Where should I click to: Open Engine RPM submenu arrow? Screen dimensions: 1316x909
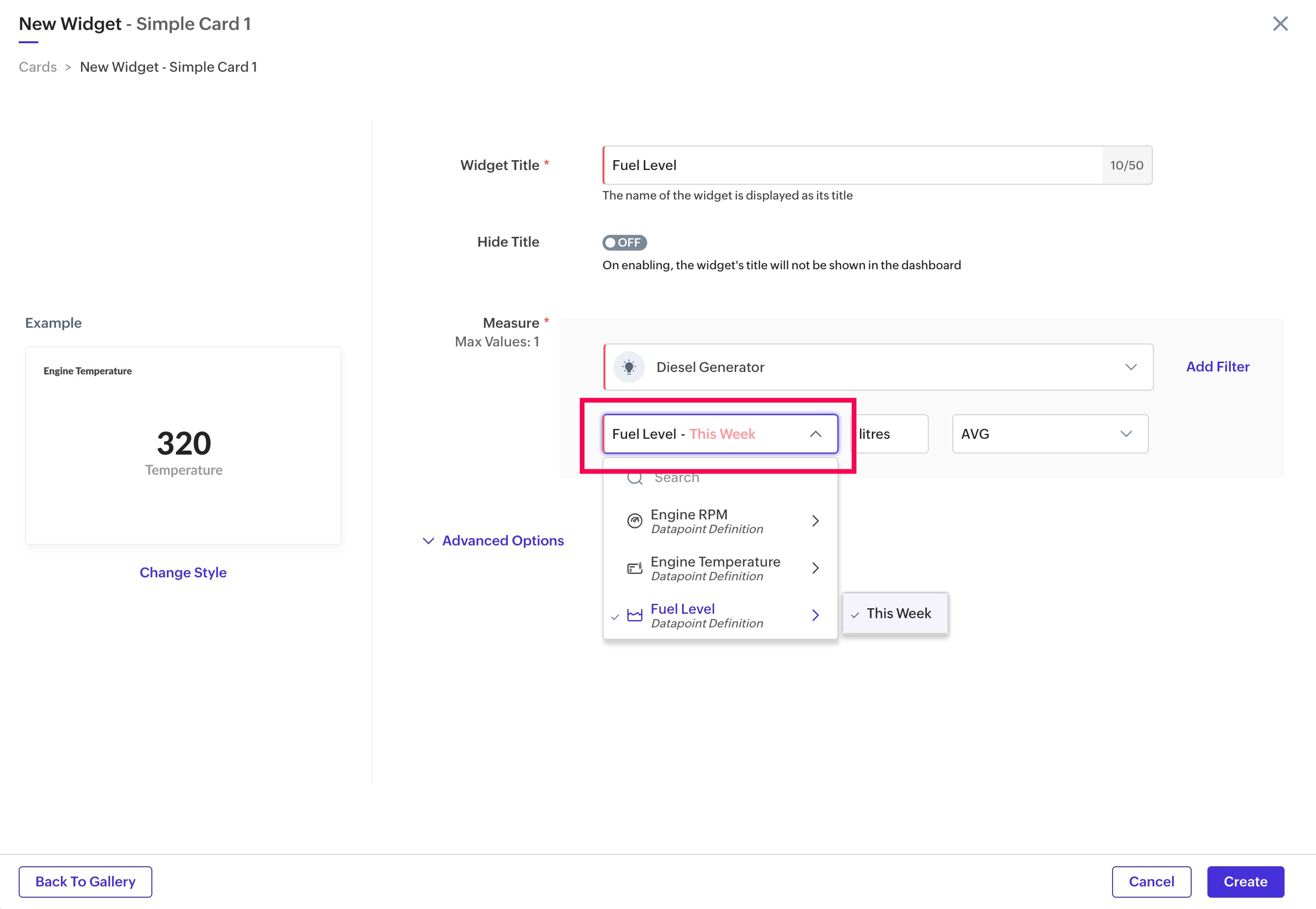815,520
